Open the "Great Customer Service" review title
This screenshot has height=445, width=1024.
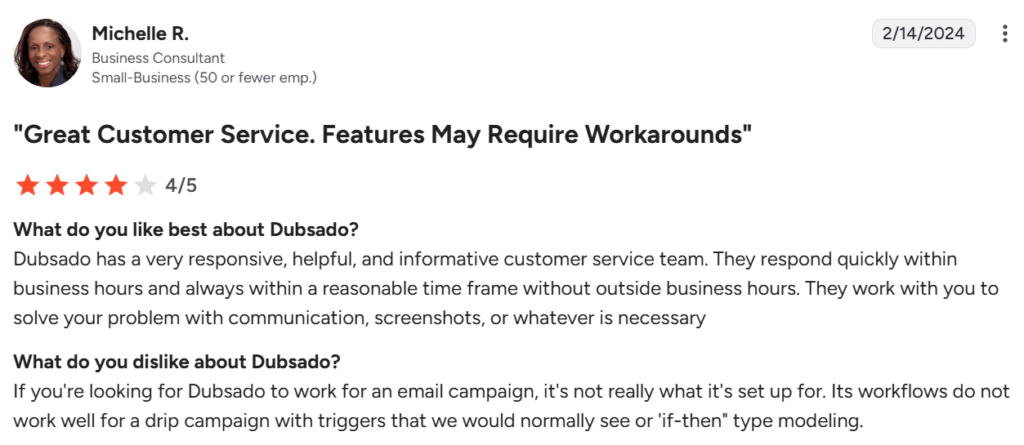pyautogui.click(x=381, y=135)
